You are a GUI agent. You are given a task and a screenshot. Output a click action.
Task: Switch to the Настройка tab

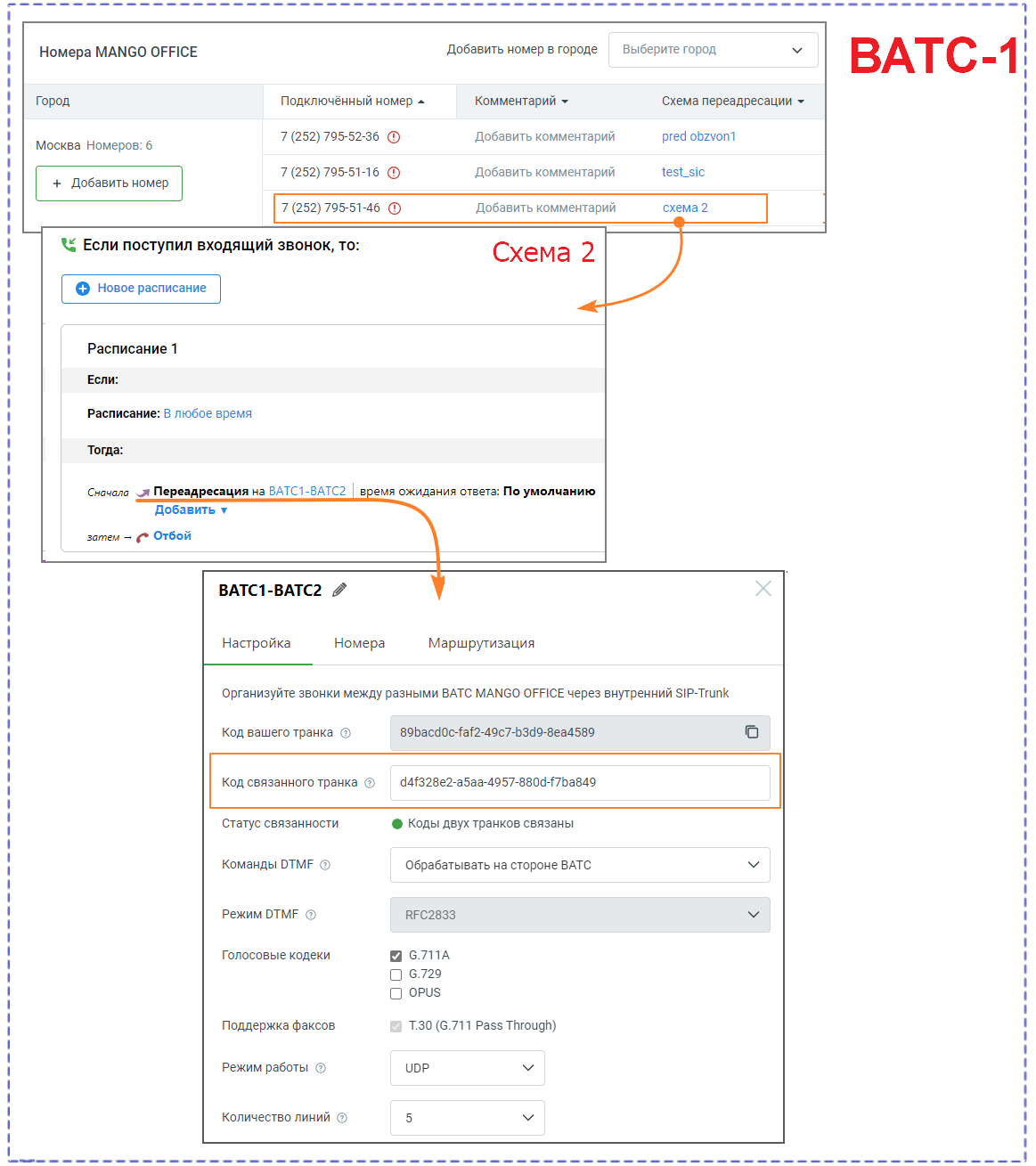[257, 643]
